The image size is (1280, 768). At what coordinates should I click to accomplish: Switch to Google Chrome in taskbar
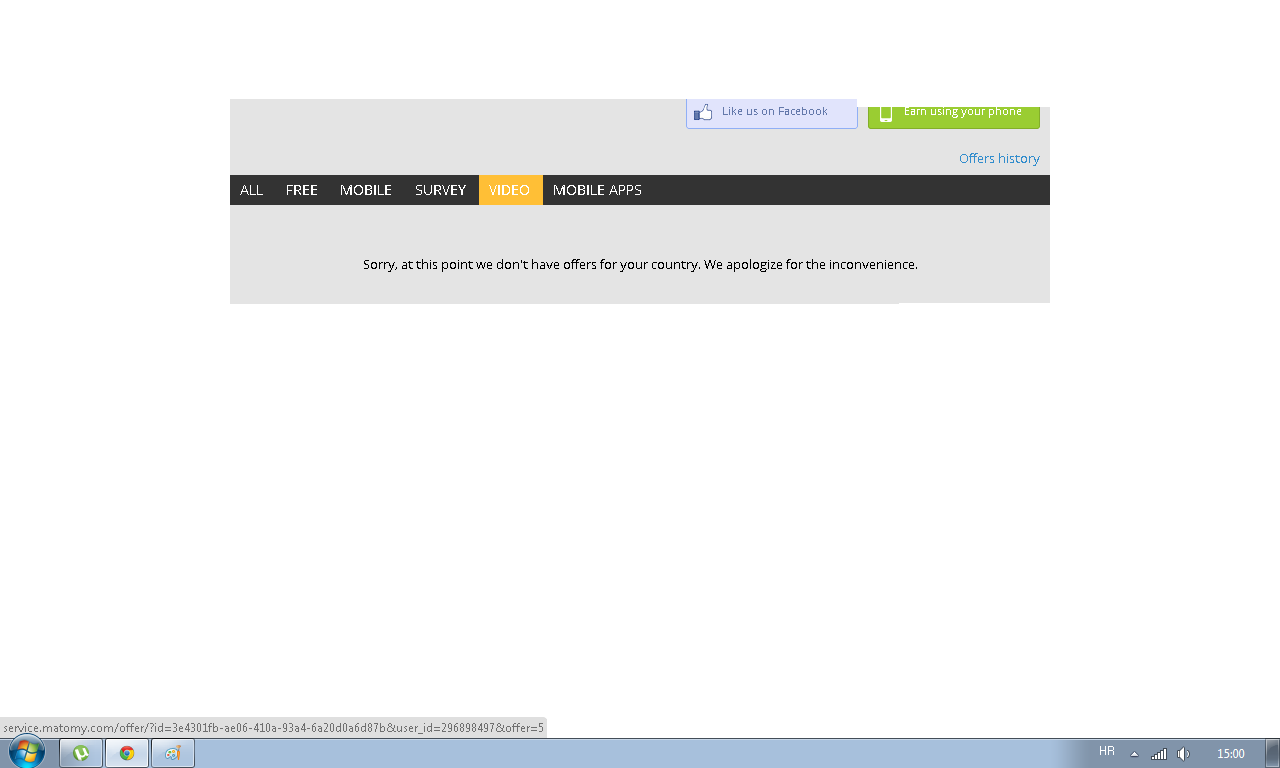(x=127, y=753)
